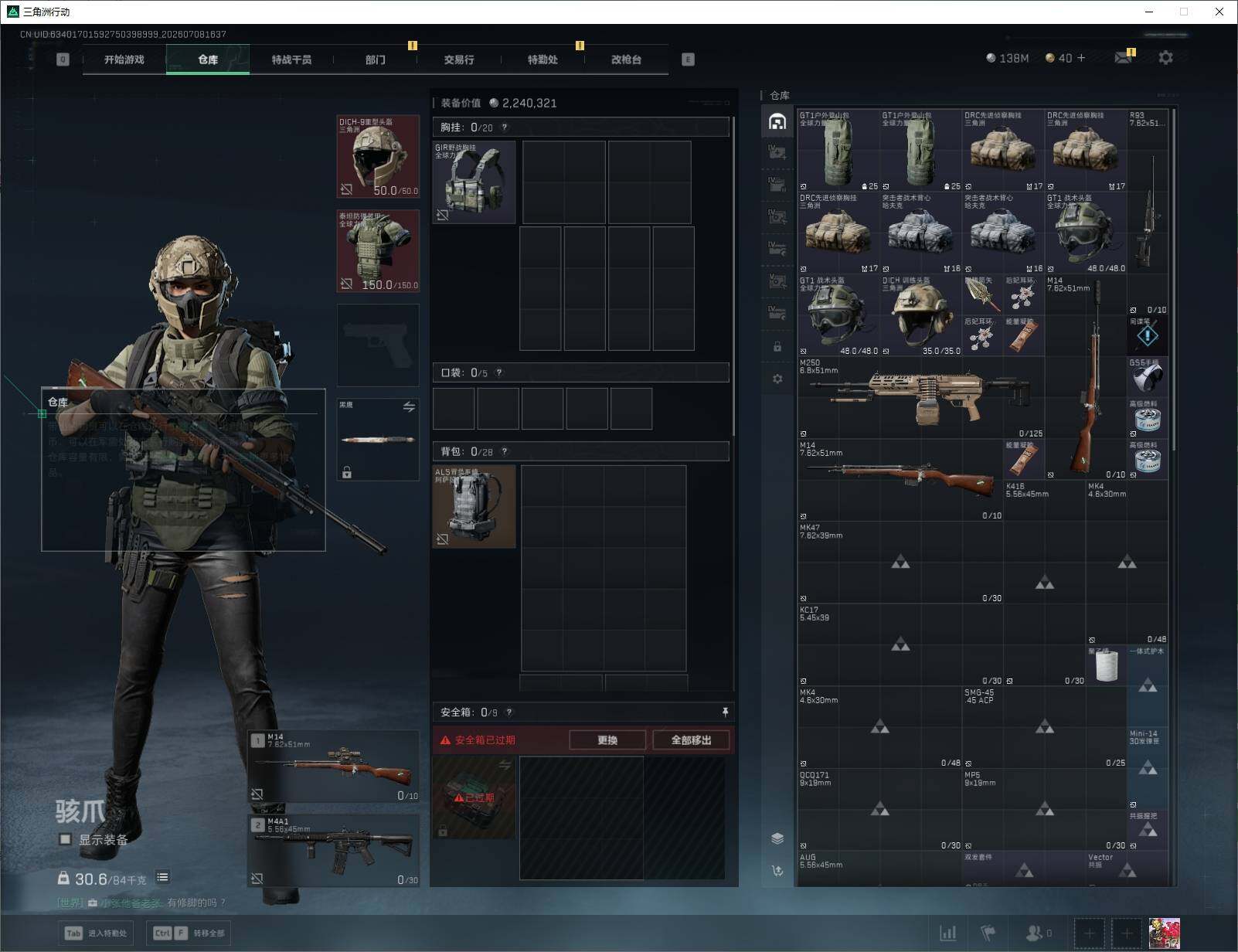Click the sort icon at stash sidebar bottom

point(777,871)
